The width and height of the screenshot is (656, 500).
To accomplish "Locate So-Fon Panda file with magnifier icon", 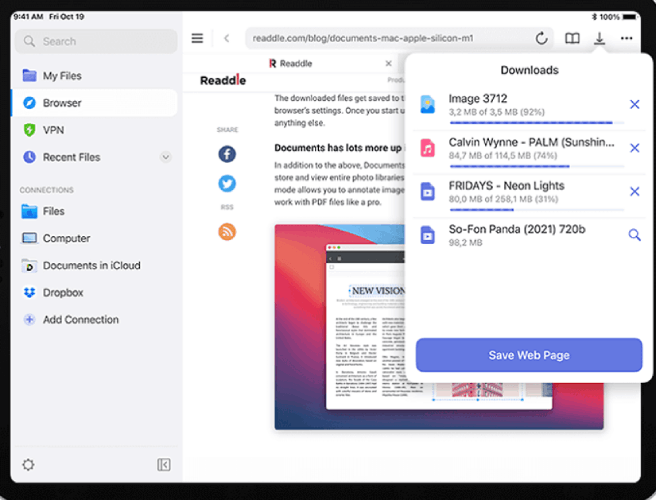I will coord(634,235).
